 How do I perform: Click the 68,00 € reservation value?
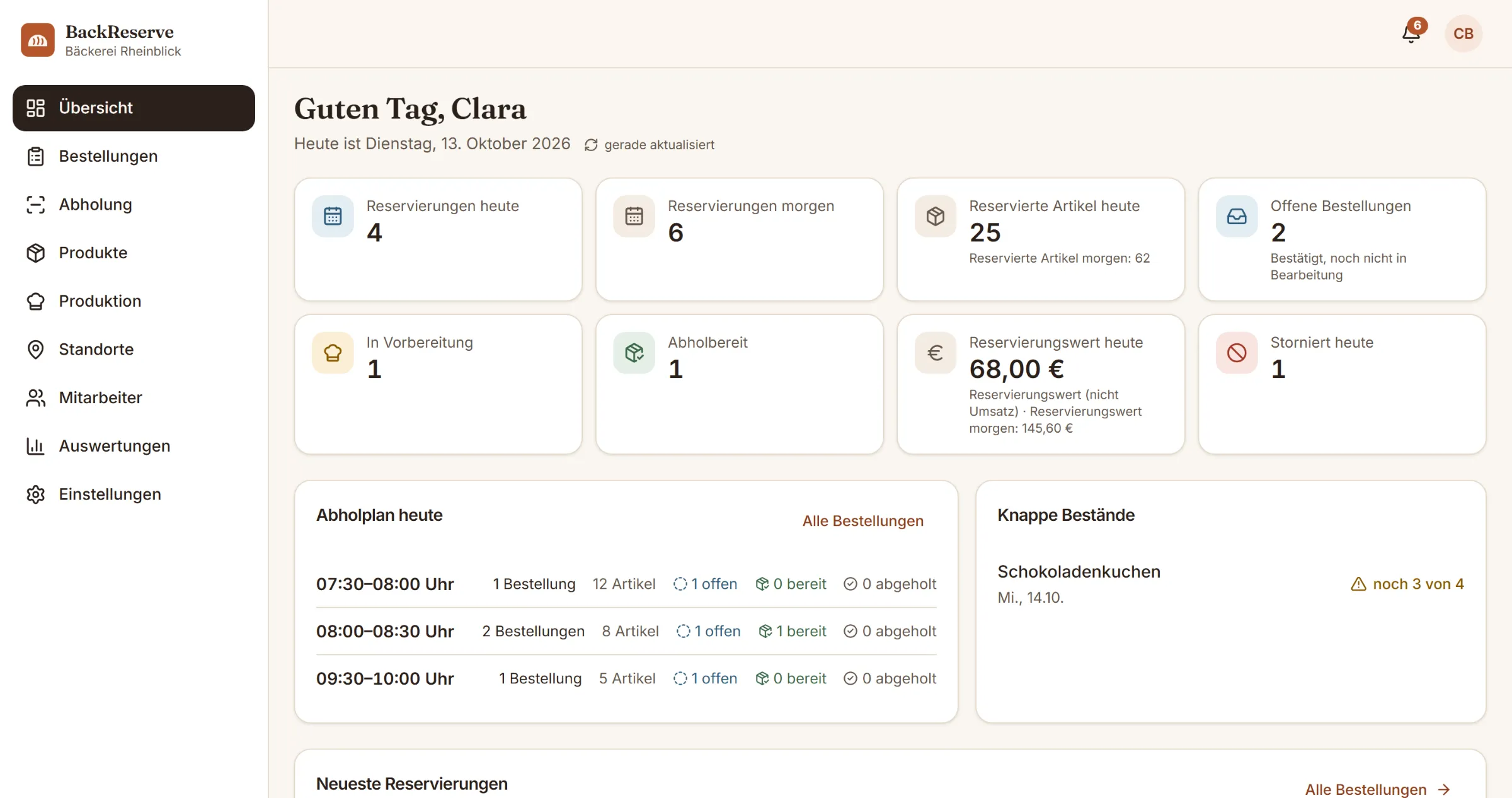[x=1016, y=369]
